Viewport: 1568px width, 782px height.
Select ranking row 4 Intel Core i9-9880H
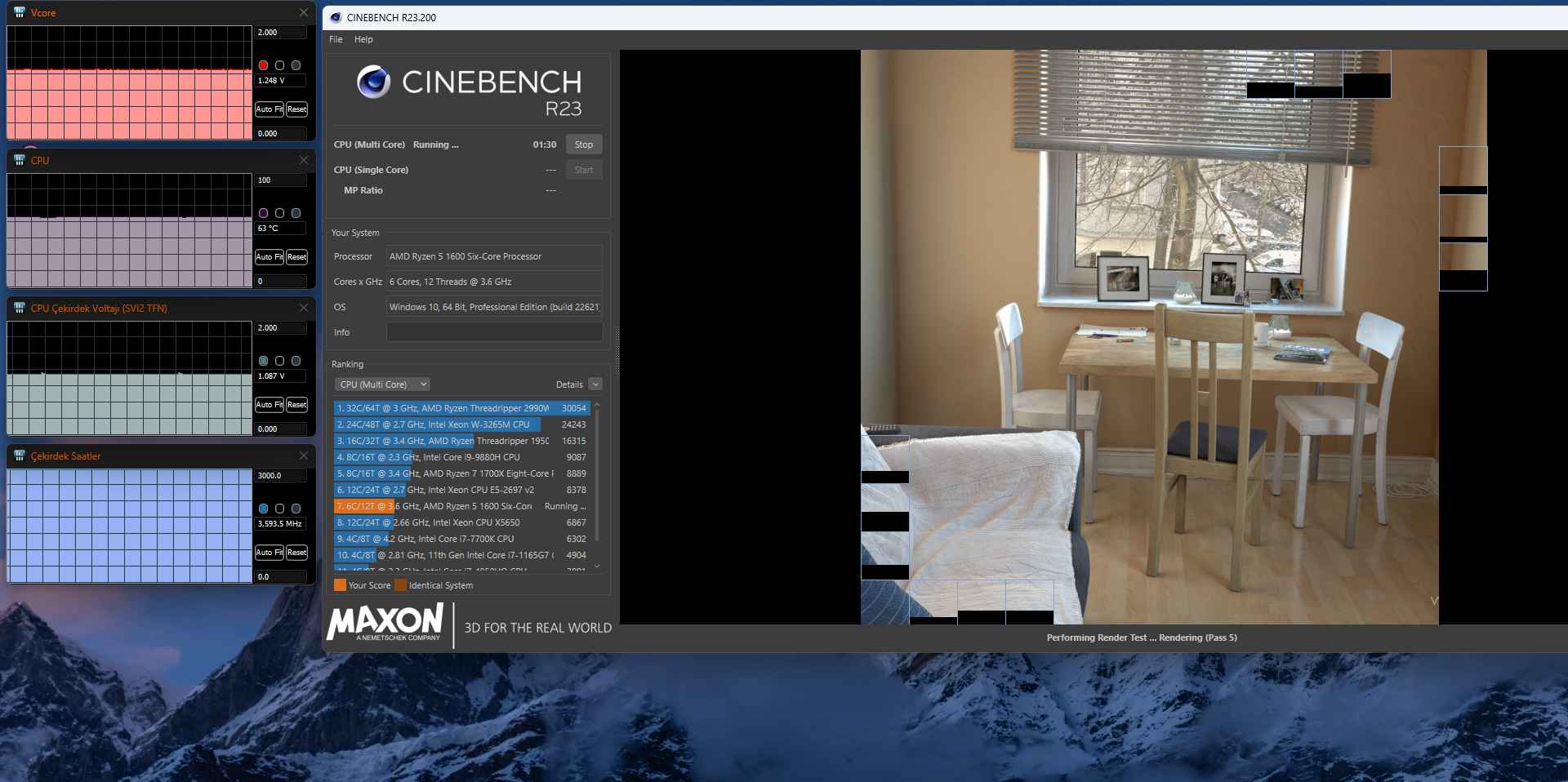pyautogui.click(x=461, y=457)
